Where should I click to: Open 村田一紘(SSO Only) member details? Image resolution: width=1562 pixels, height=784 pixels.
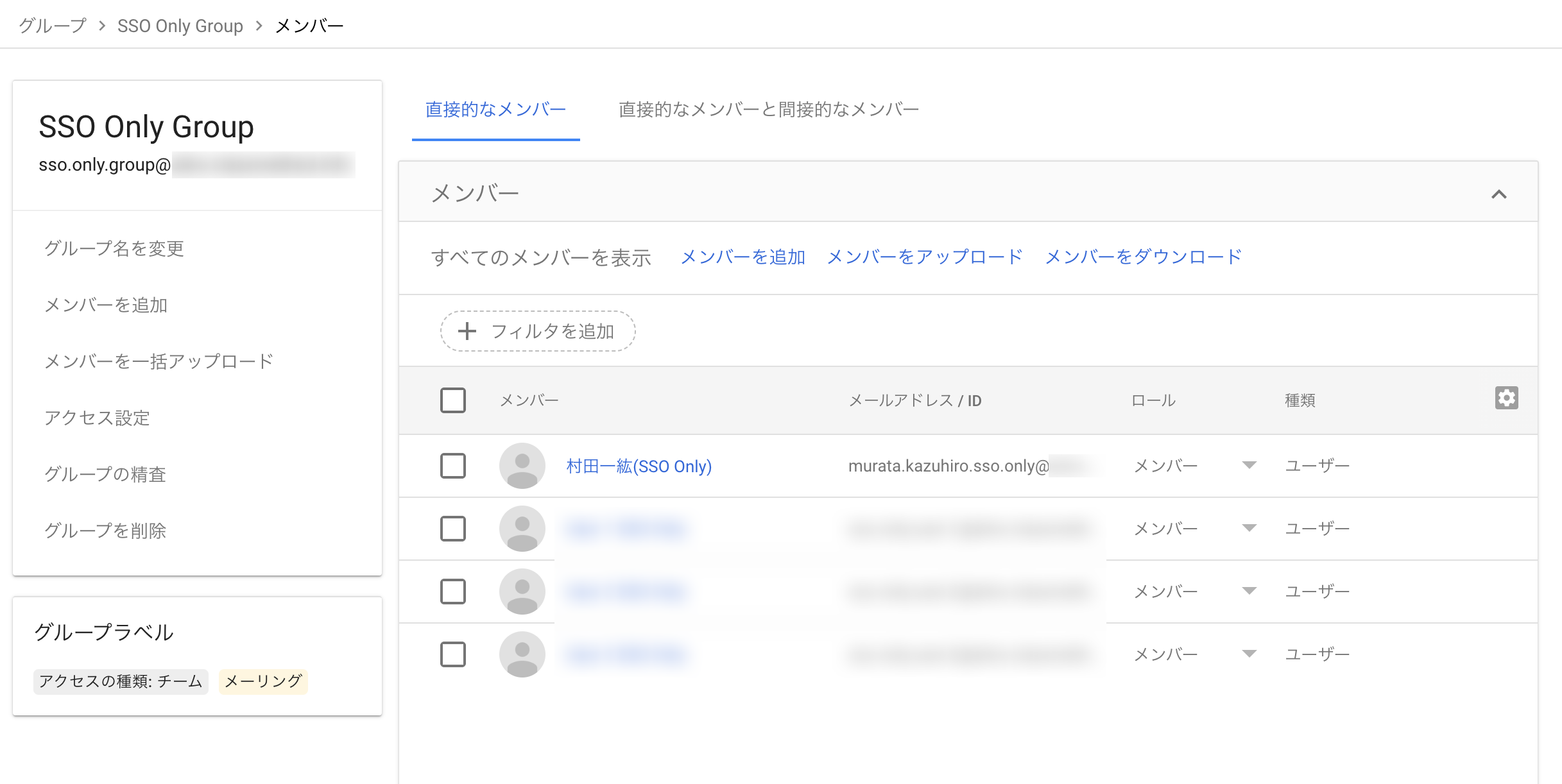pos(640,466)
